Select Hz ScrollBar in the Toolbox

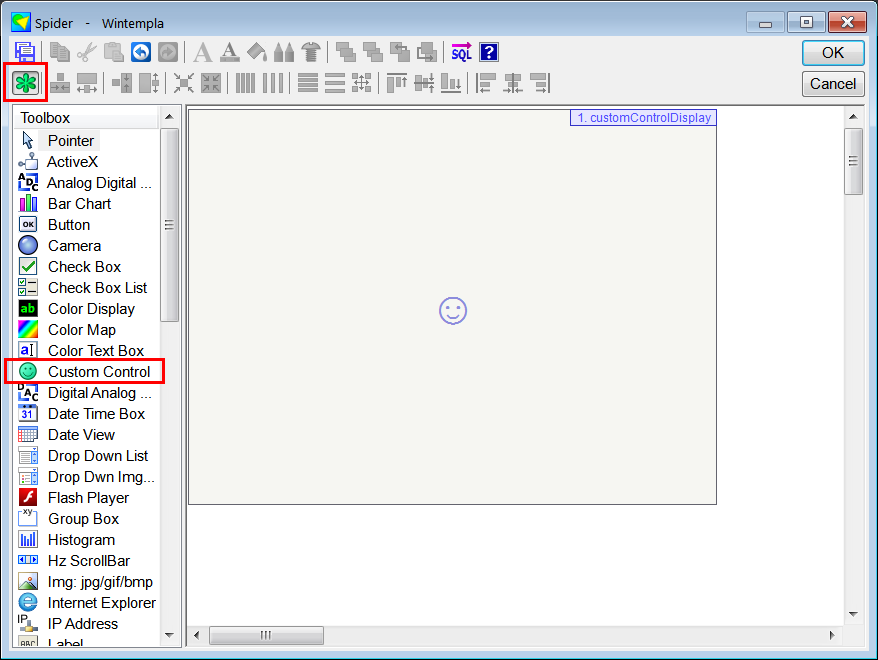tap(88, 560)
